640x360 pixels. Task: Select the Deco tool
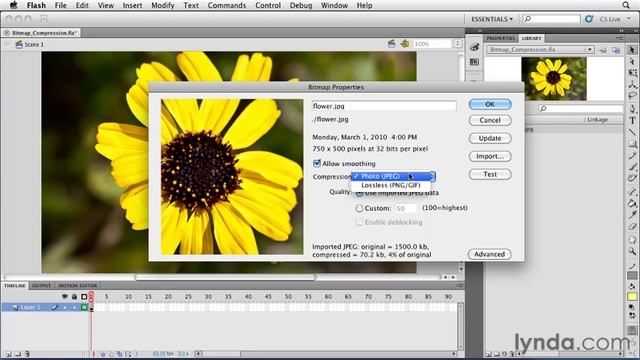(632, 178)
